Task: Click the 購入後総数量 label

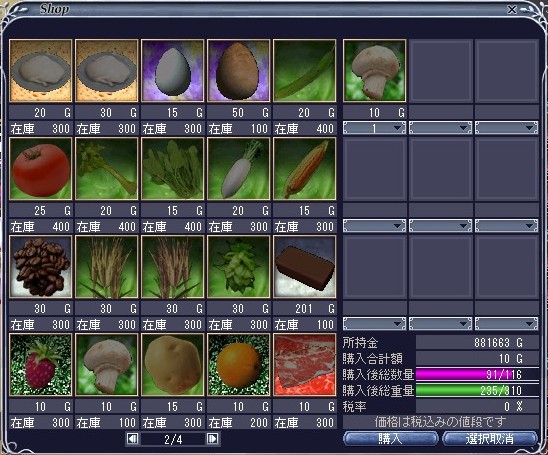Action: tap(378, 374)
